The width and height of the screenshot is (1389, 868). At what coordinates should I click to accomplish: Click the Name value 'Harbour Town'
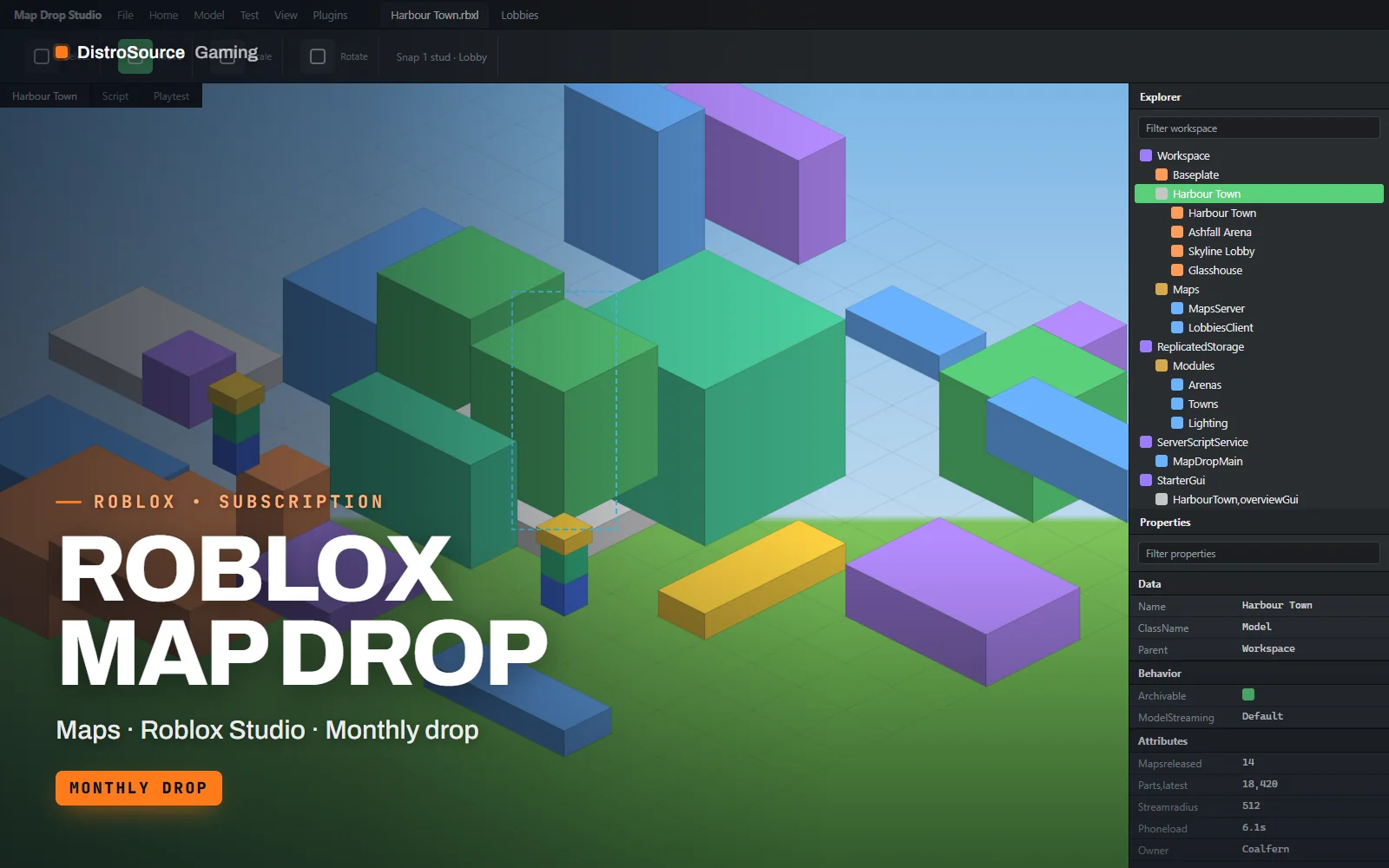(x=1277, y=605)
